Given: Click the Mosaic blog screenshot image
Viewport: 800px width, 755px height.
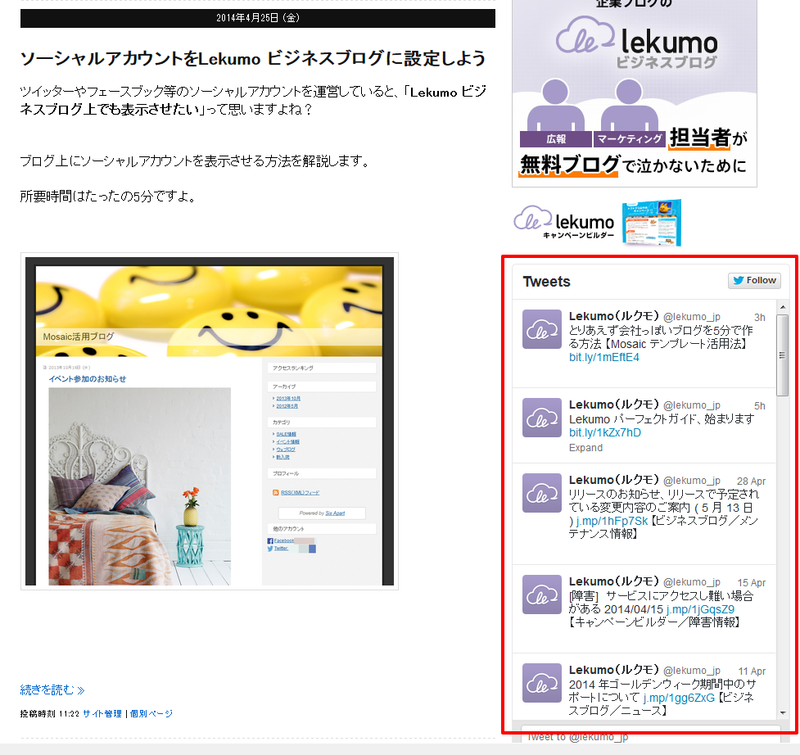Looking at the screenshot, I should pos(209,421).
